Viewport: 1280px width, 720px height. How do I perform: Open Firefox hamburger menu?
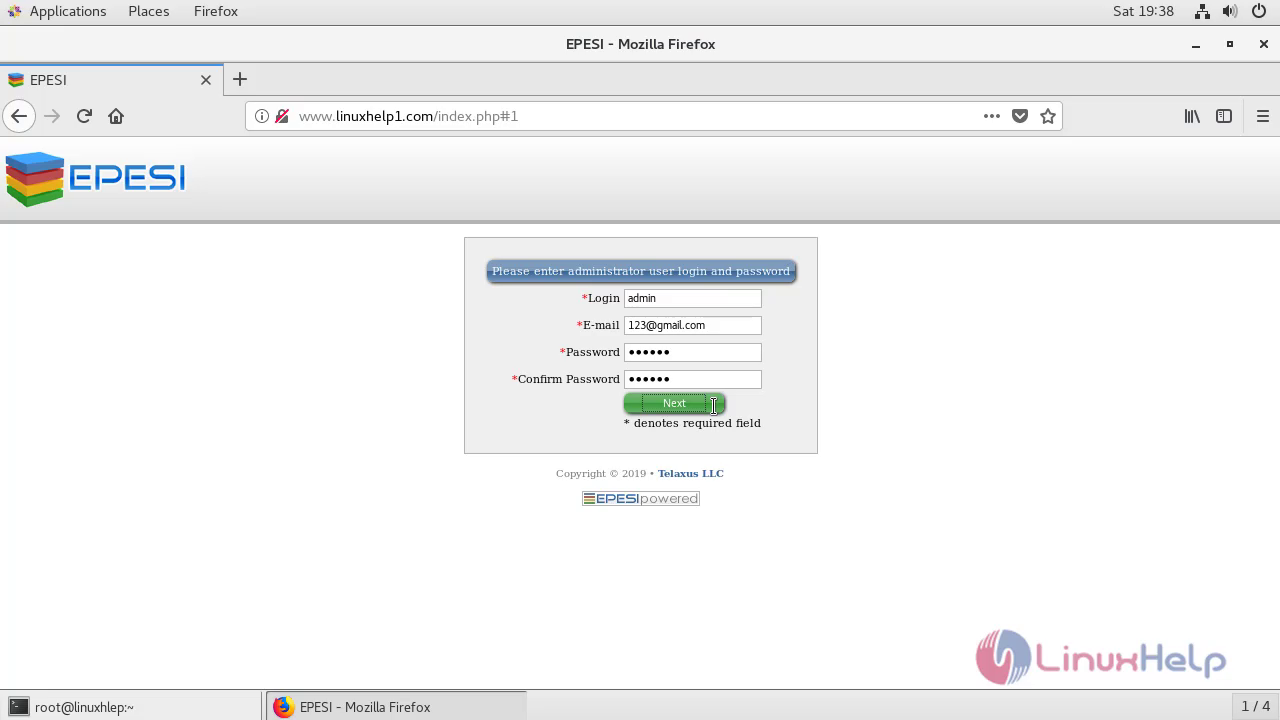(1262, 116)
